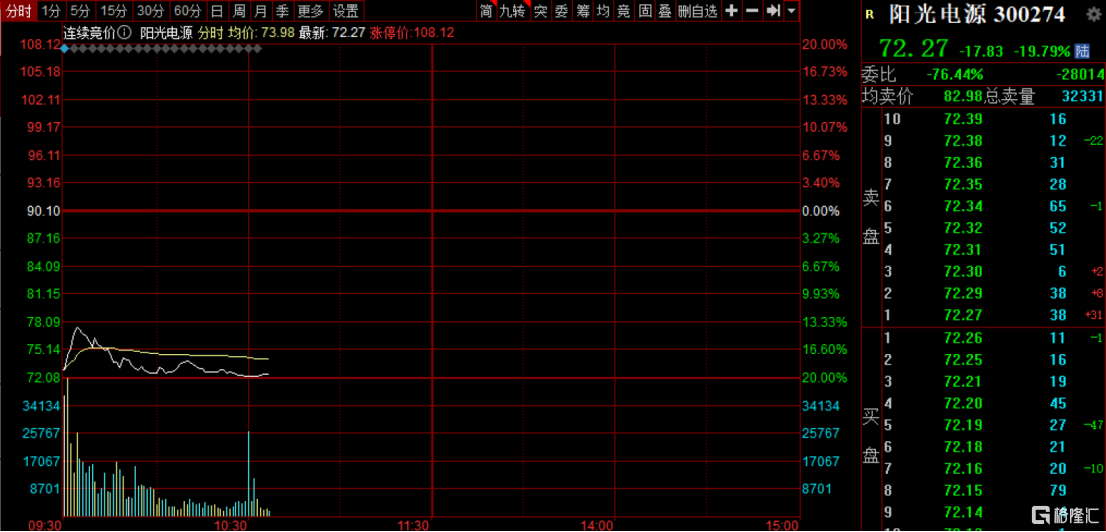Viewport: 1106px width, 532px height.
Task: Click the jump-to-end arrow icon
Action: tap(773, 11)
